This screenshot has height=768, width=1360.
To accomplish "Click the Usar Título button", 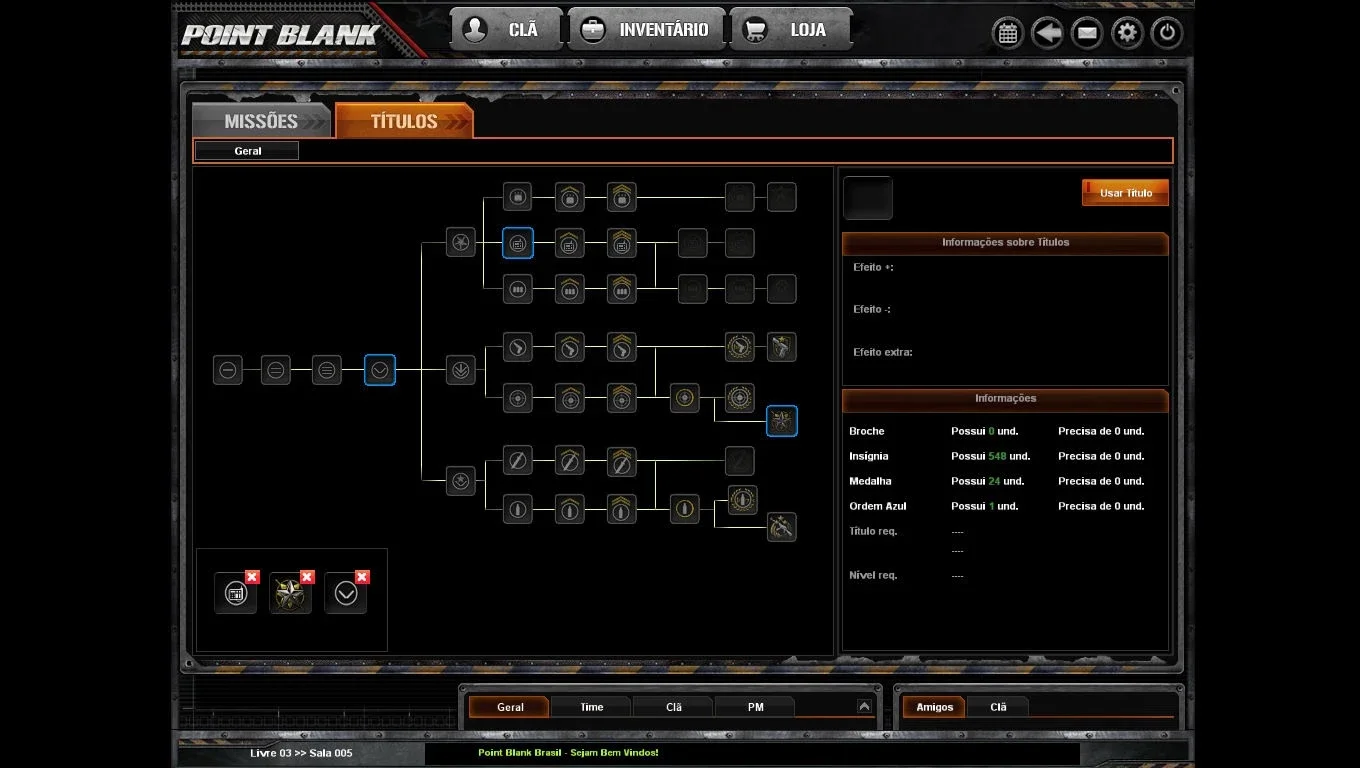I will [x=1125, y=193].
